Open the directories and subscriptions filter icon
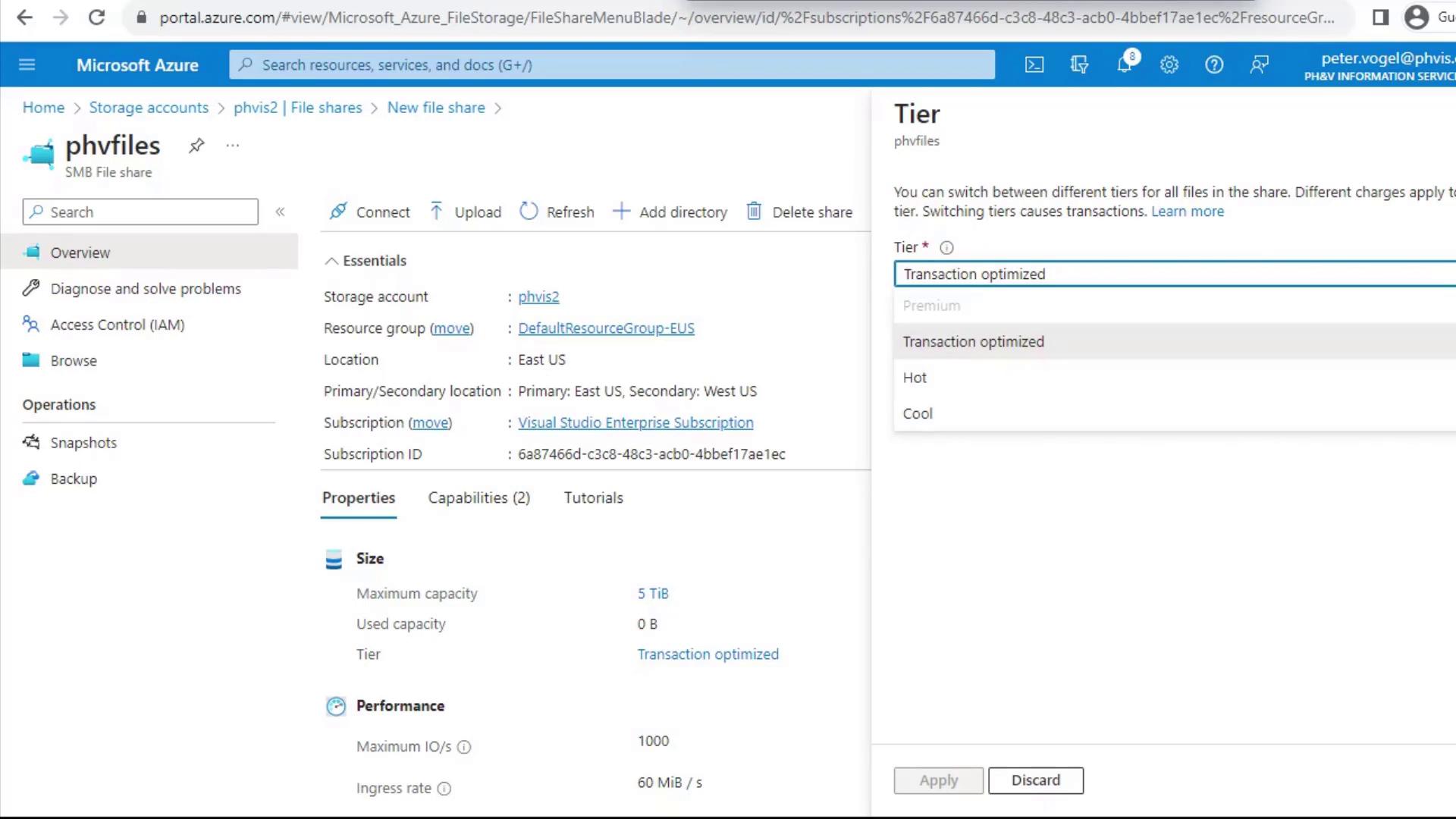 pyautogui.click(x=1079, y=65)
